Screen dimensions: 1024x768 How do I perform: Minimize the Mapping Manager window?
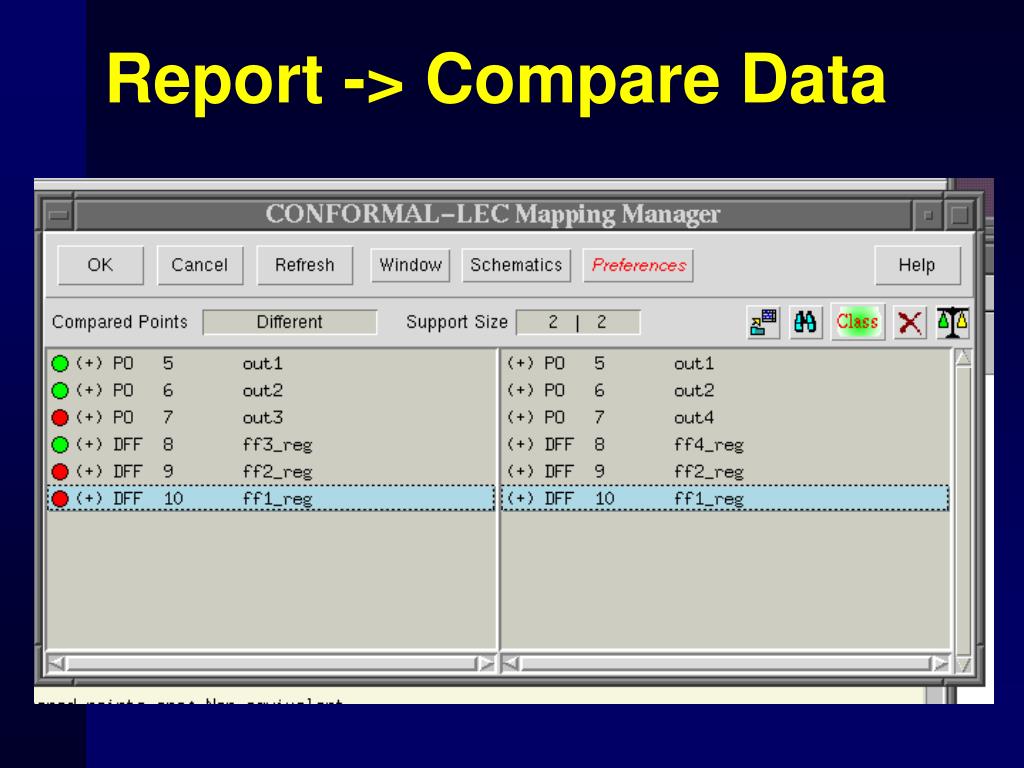coord(928,216)
